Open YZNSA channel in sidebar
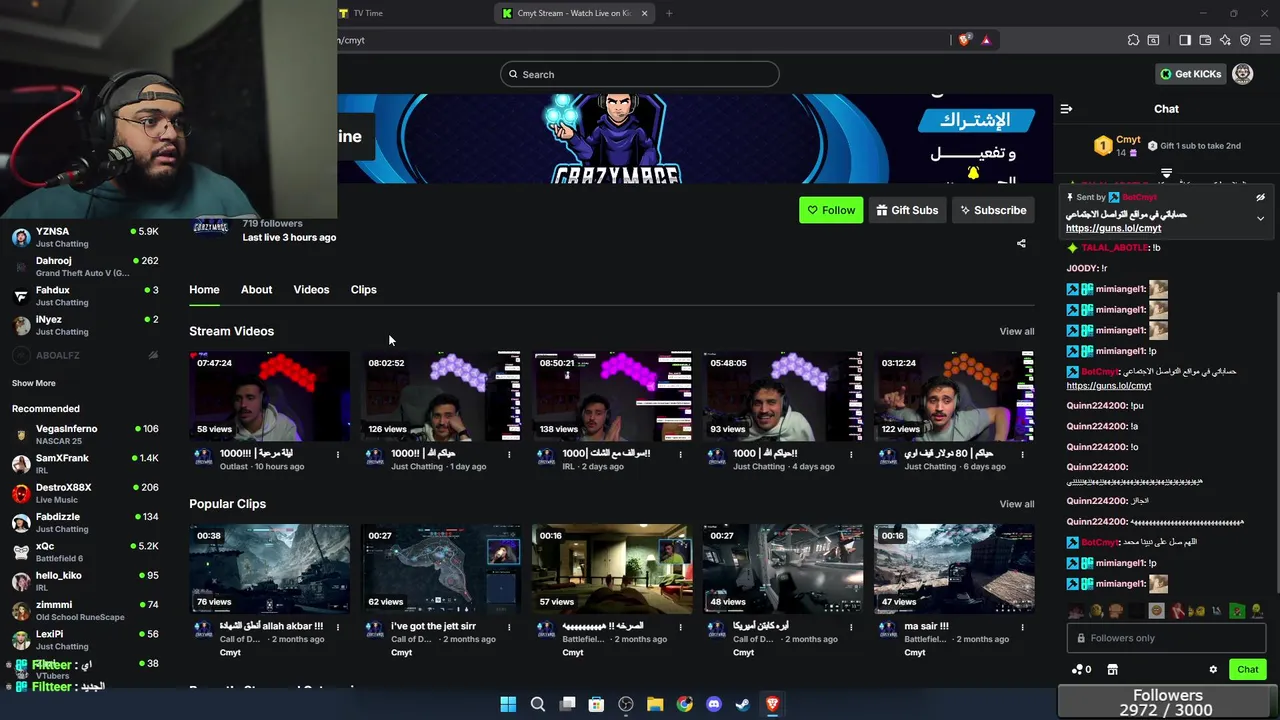The width and height of the screenshot is (1280, 720). [85, 237]
